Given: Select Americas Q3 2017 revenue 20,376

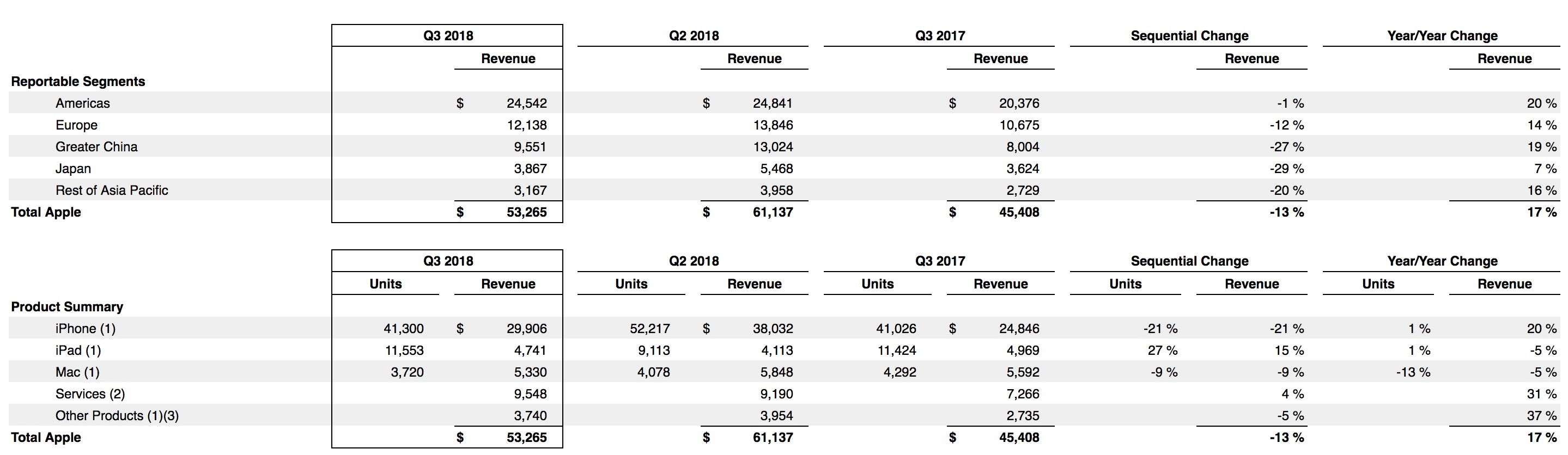Looking at the screenshot, I should click(1019, 103).
